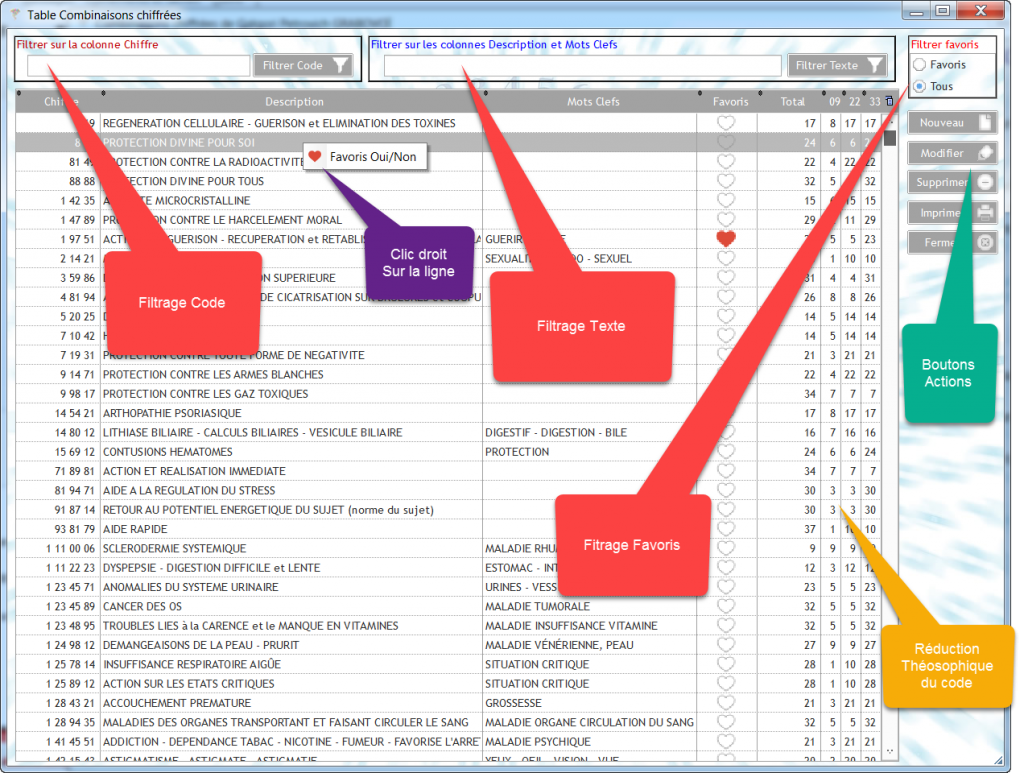Viewport: 1024px width, 773px height.
Task: Click the blank page icon on Nouveau
Action: click(x=985, y=123)
